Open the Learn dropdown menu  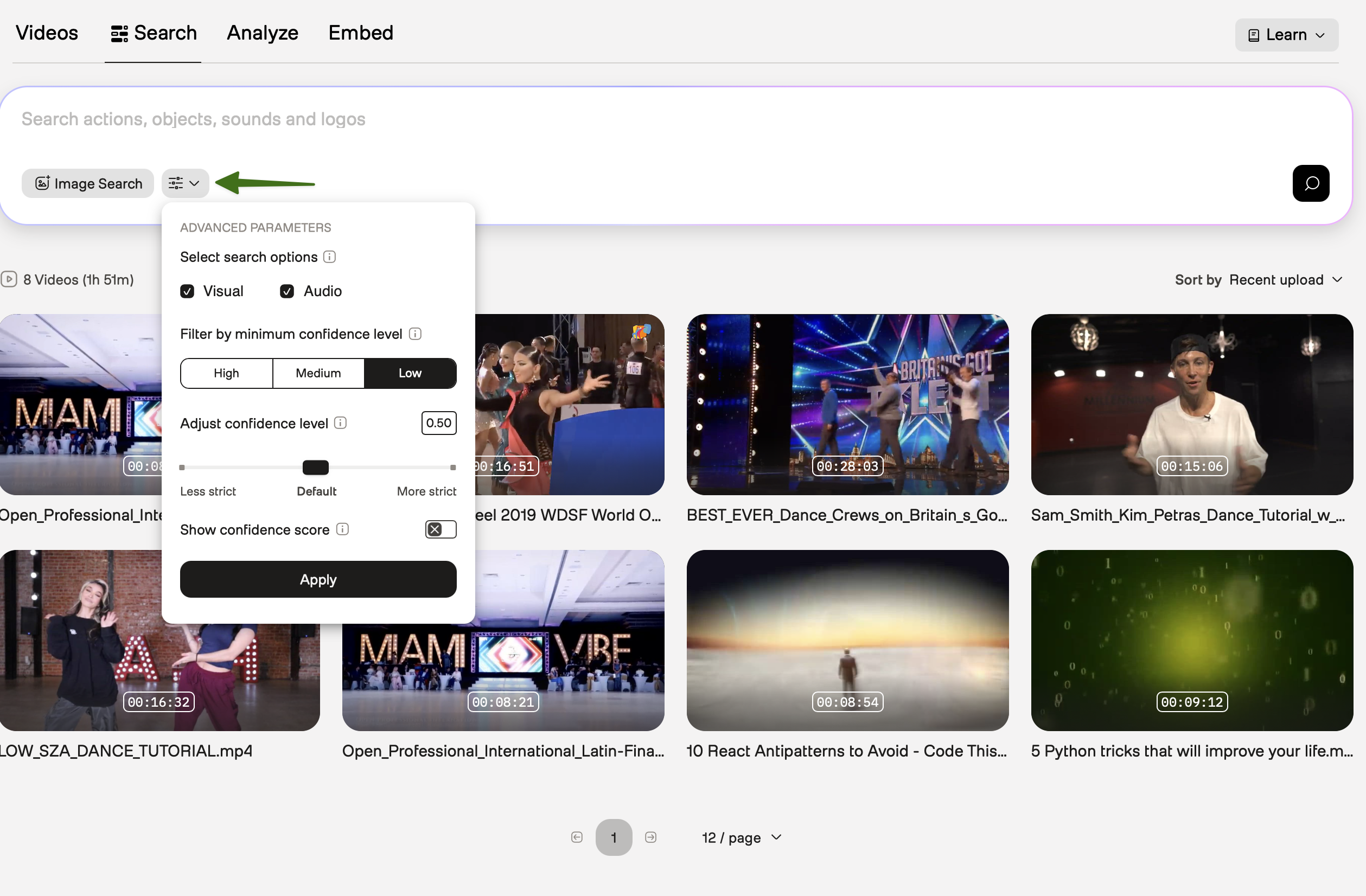coord(1286,34)
